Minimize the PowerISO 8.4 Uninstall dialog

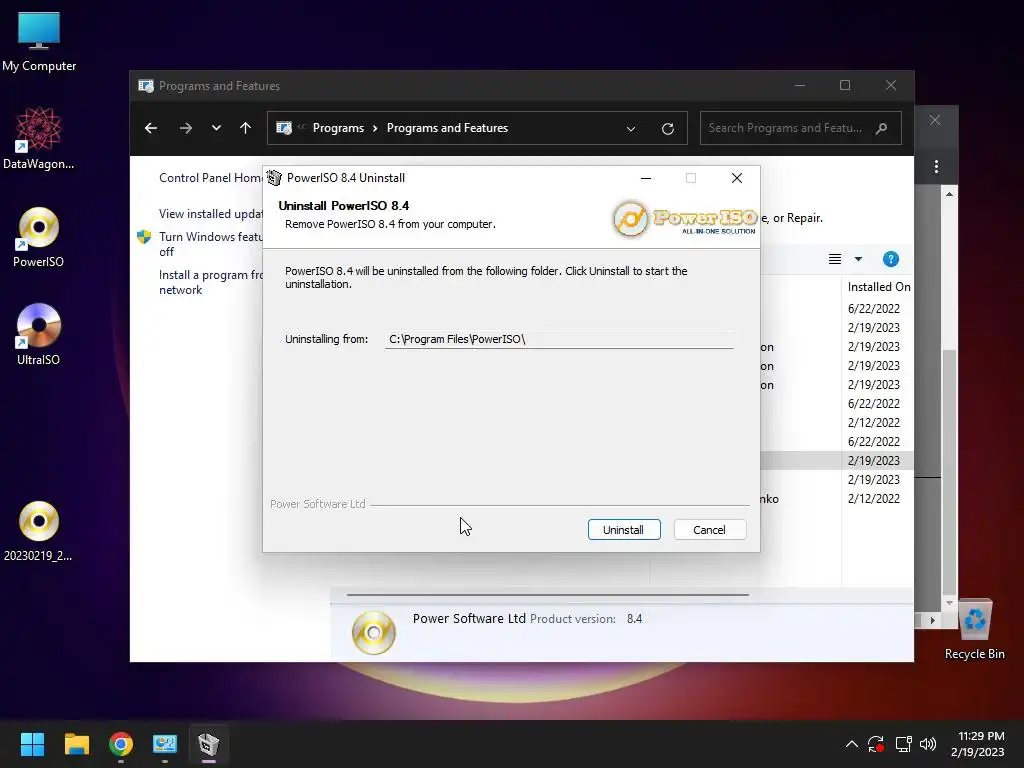point(646,178)
